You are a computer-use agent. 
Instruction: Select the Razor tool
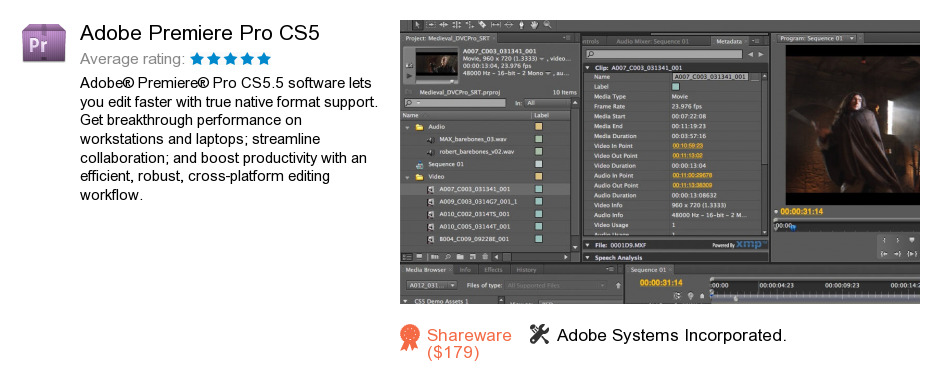(482, 25)
